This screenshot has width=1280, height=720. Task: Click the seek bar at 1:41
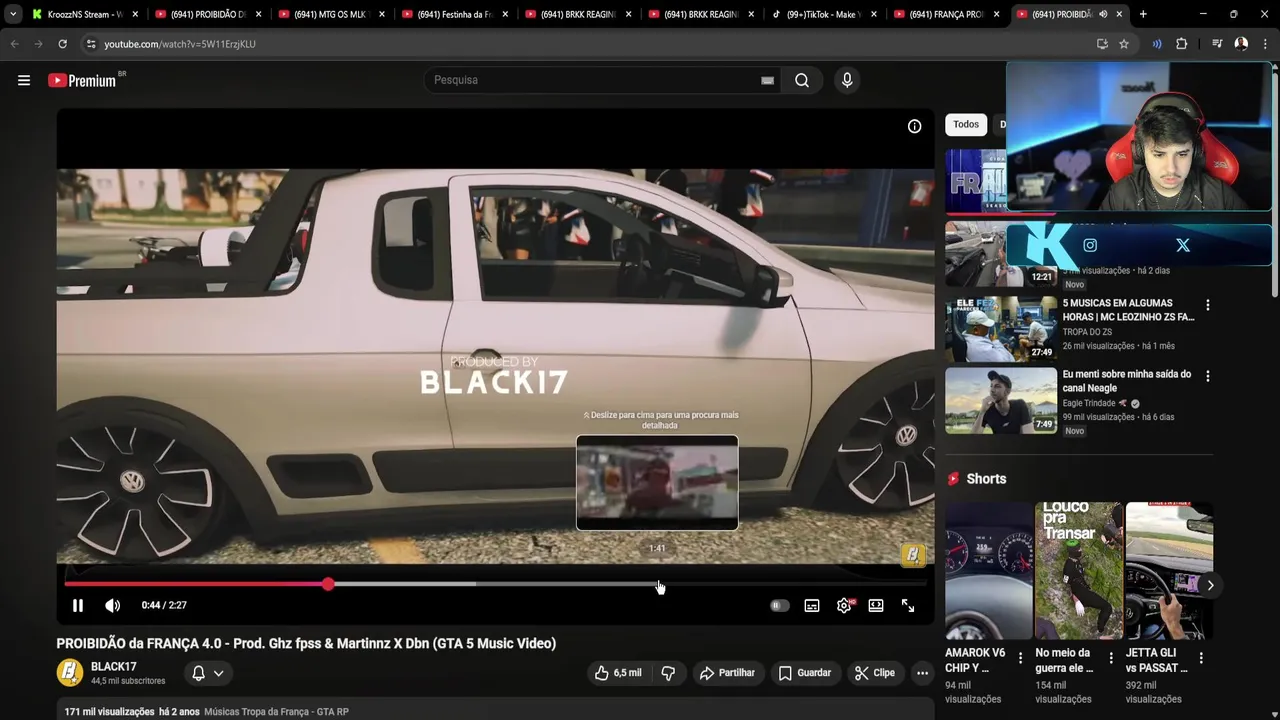[x=658, y=583]
